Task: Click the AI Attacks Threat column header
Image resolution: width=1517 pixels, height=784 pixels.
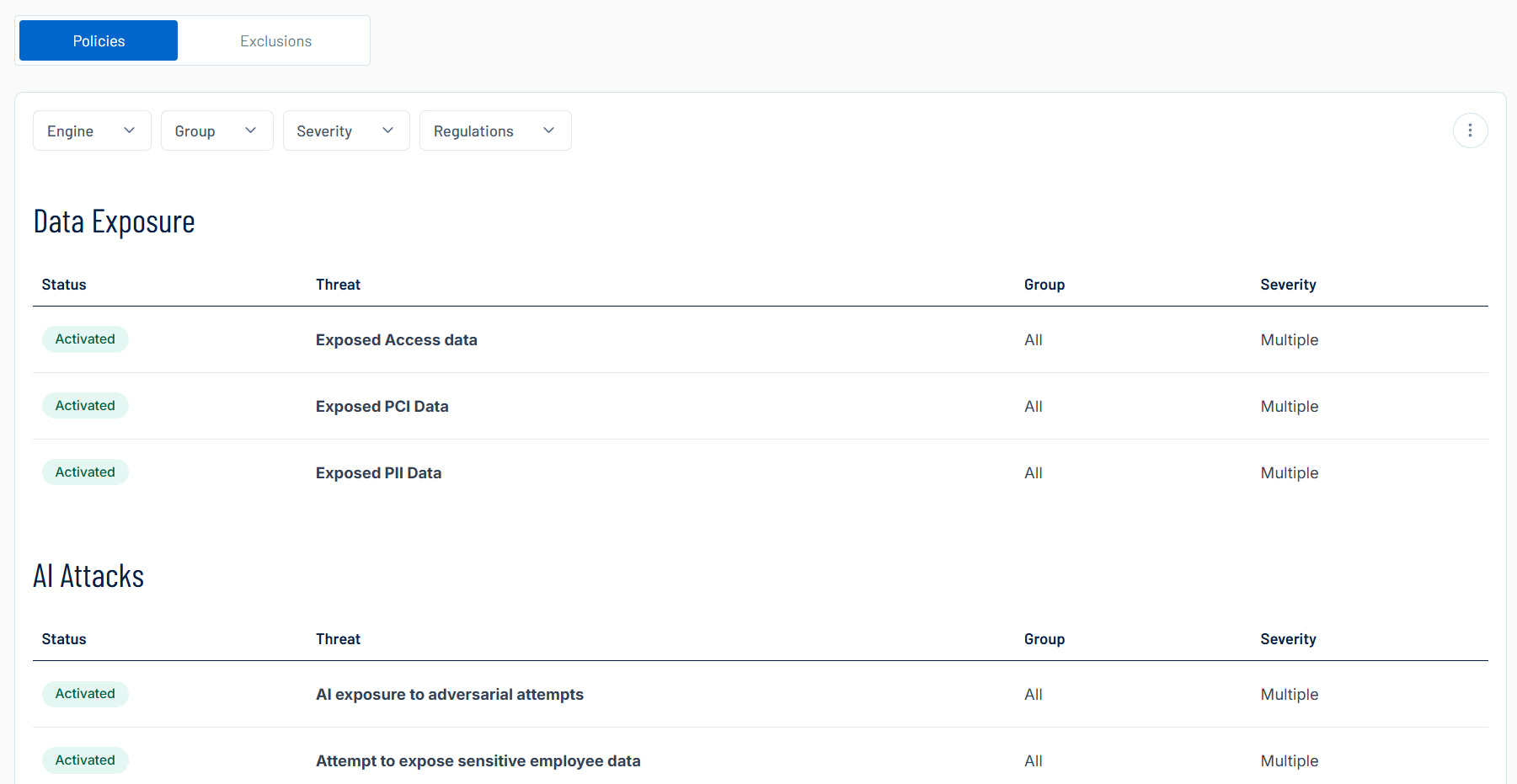Action: point(338,639)
